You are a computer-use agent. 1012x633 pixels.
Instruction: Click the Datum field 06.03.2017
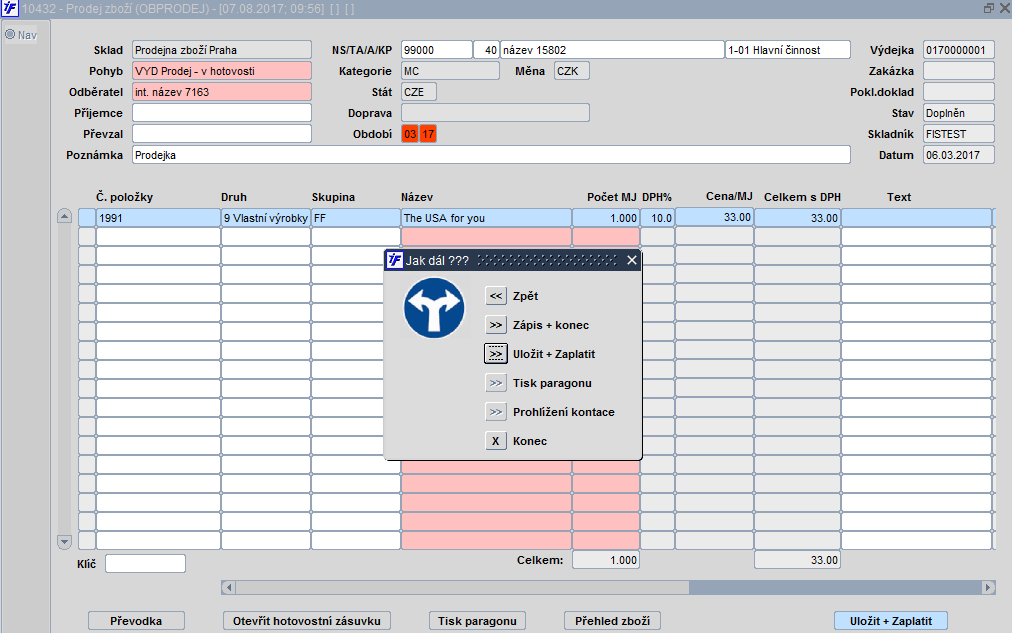pos(958,155)
